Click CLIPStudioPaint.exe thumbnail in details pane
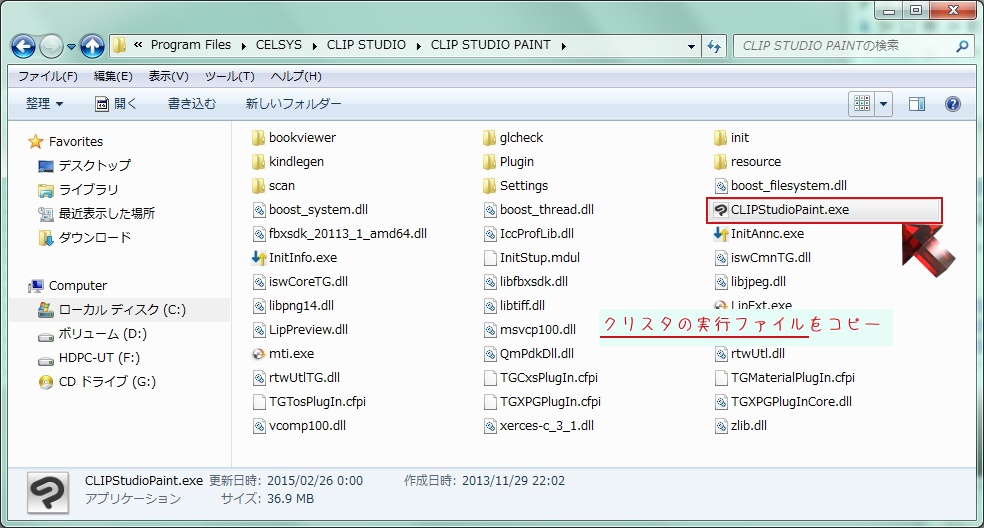This screenshot has width=984, height=528. coord(48,492)
